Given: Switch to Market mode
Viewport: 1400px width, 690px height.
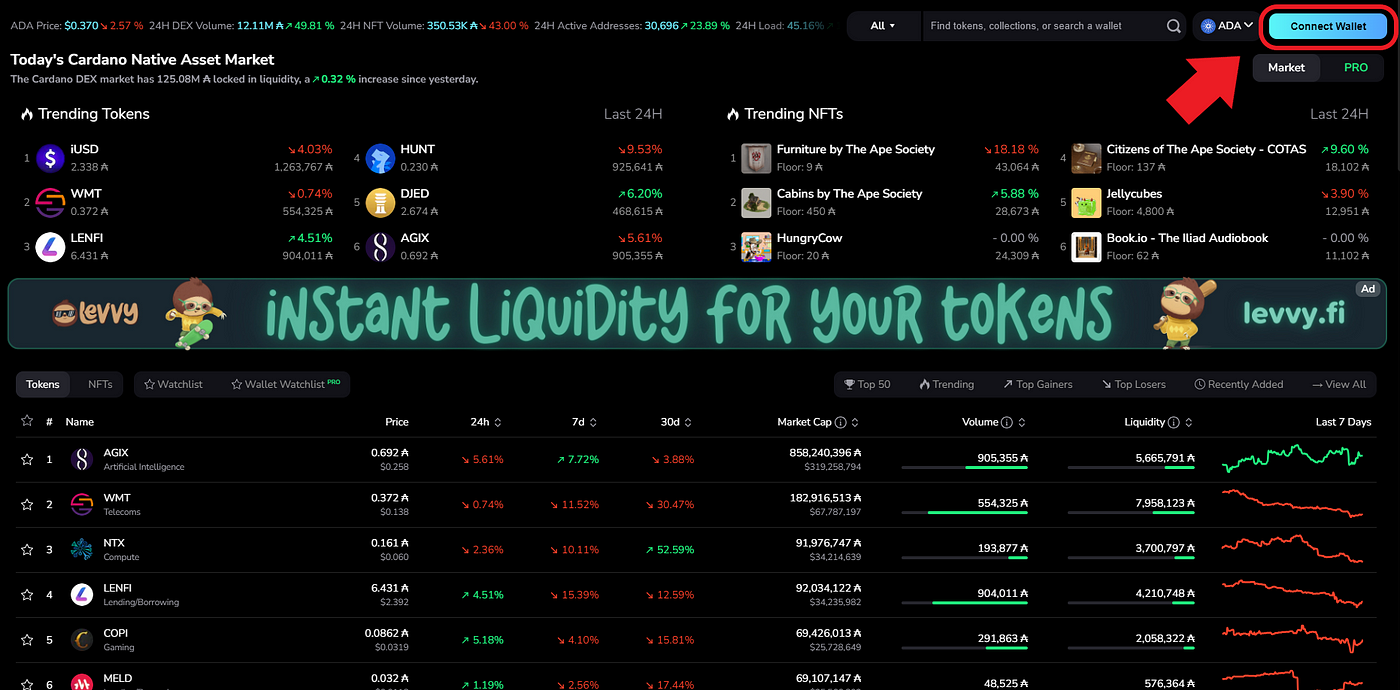Looking at the screenshot, I should pos(1286,68).
